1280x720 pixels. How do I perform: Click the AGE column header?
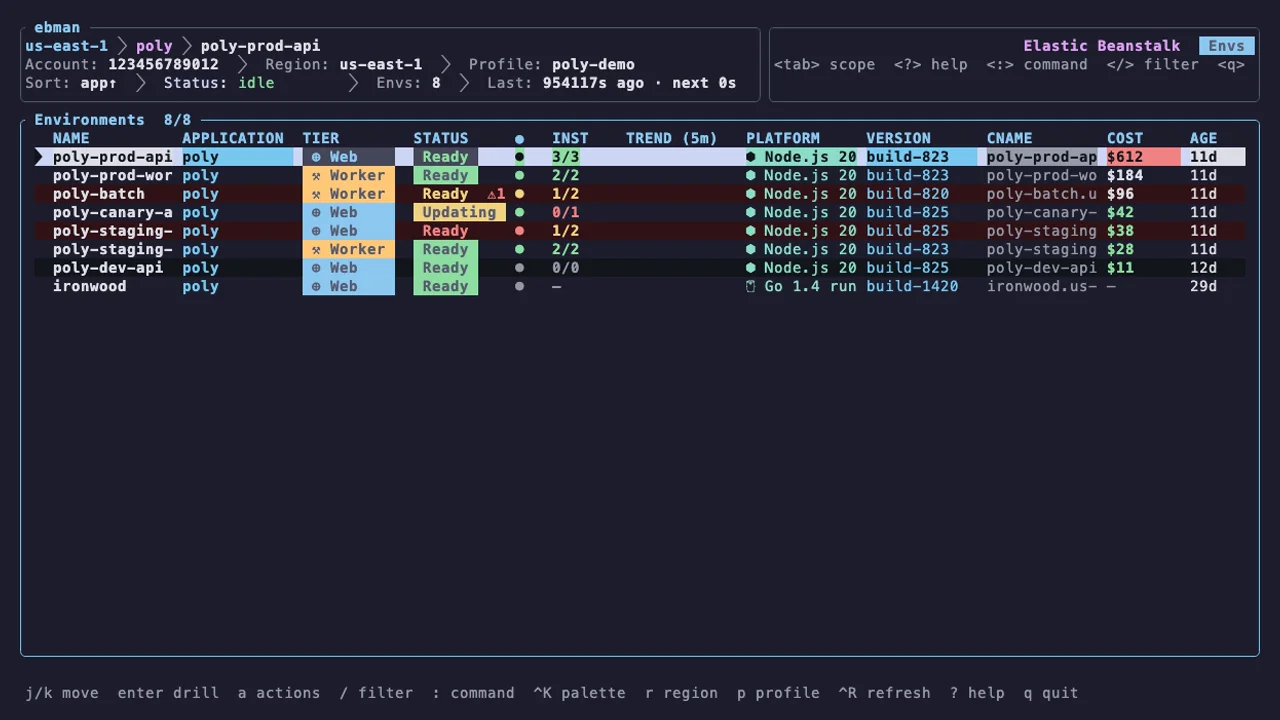pyautogui.click(x=1204, y=139)
